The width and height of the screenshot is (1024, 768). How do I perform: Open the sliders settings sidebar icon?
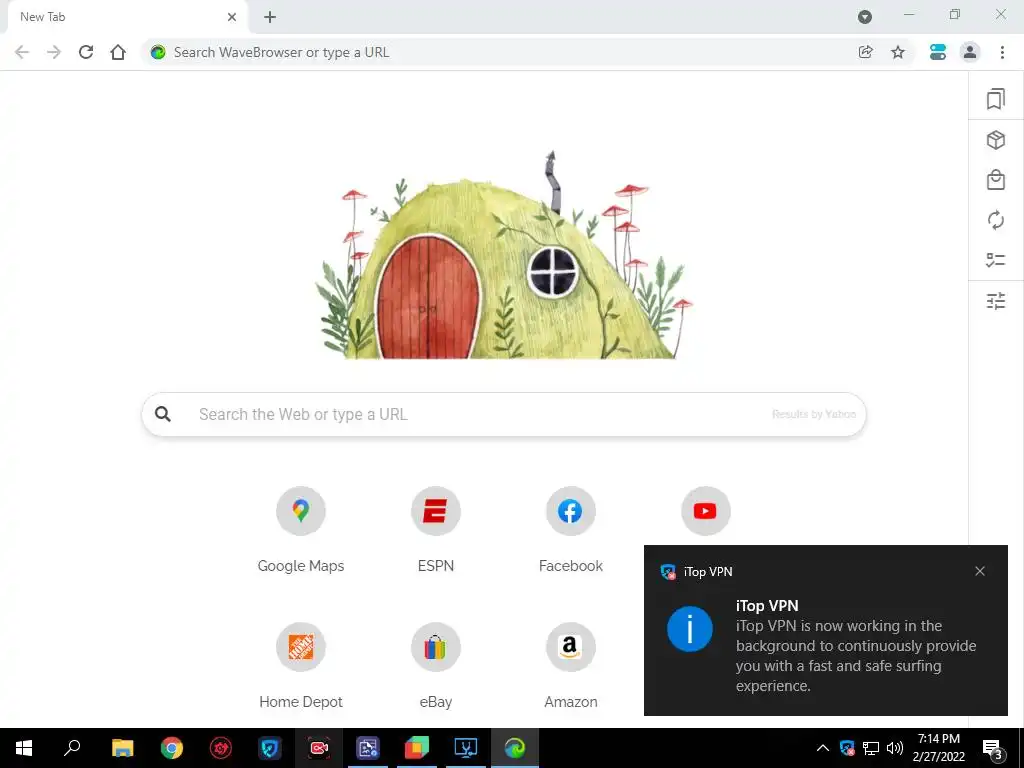pyautogui.click(x=995, y=301)
